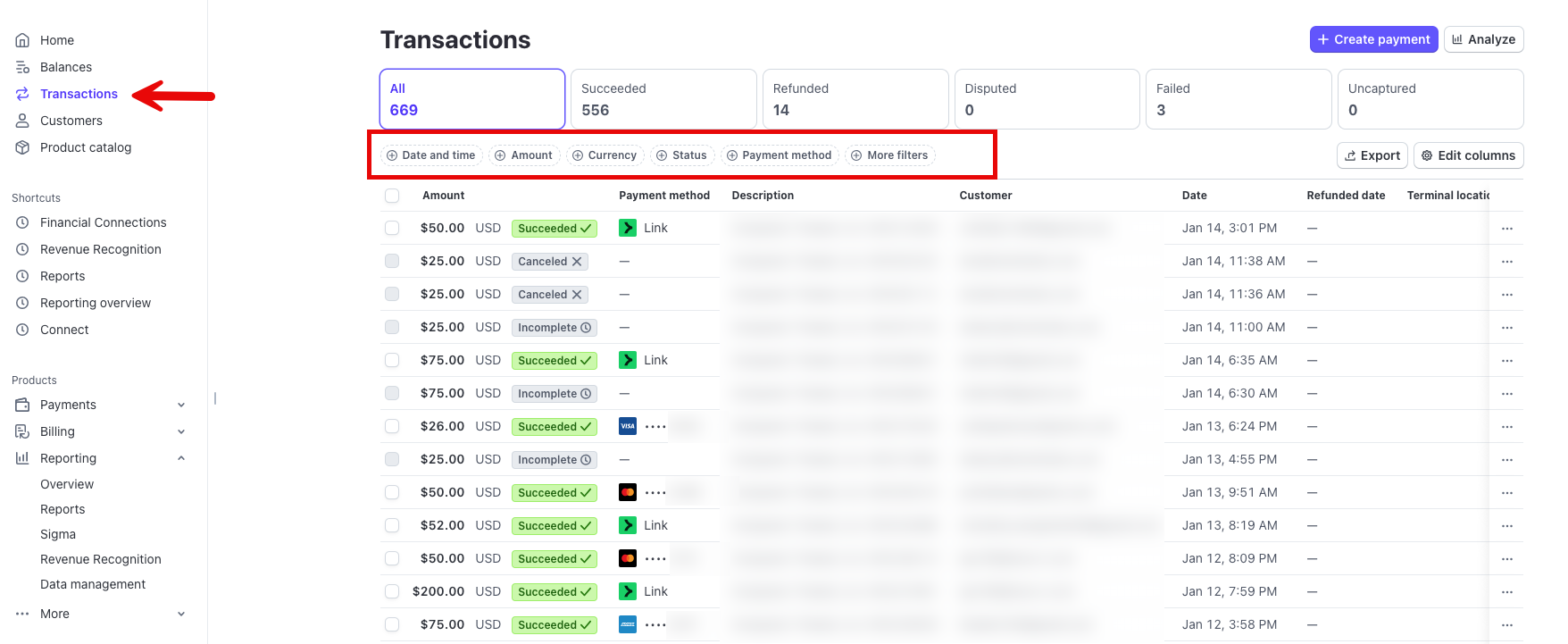Click the More ellipsis icon in the sidebar
Screen dimensions: 1568x644
[22, 614]
